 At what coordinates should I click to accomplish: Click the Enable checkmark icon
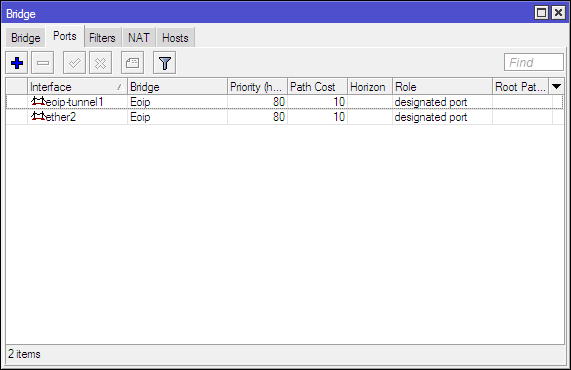pos(74,63)
